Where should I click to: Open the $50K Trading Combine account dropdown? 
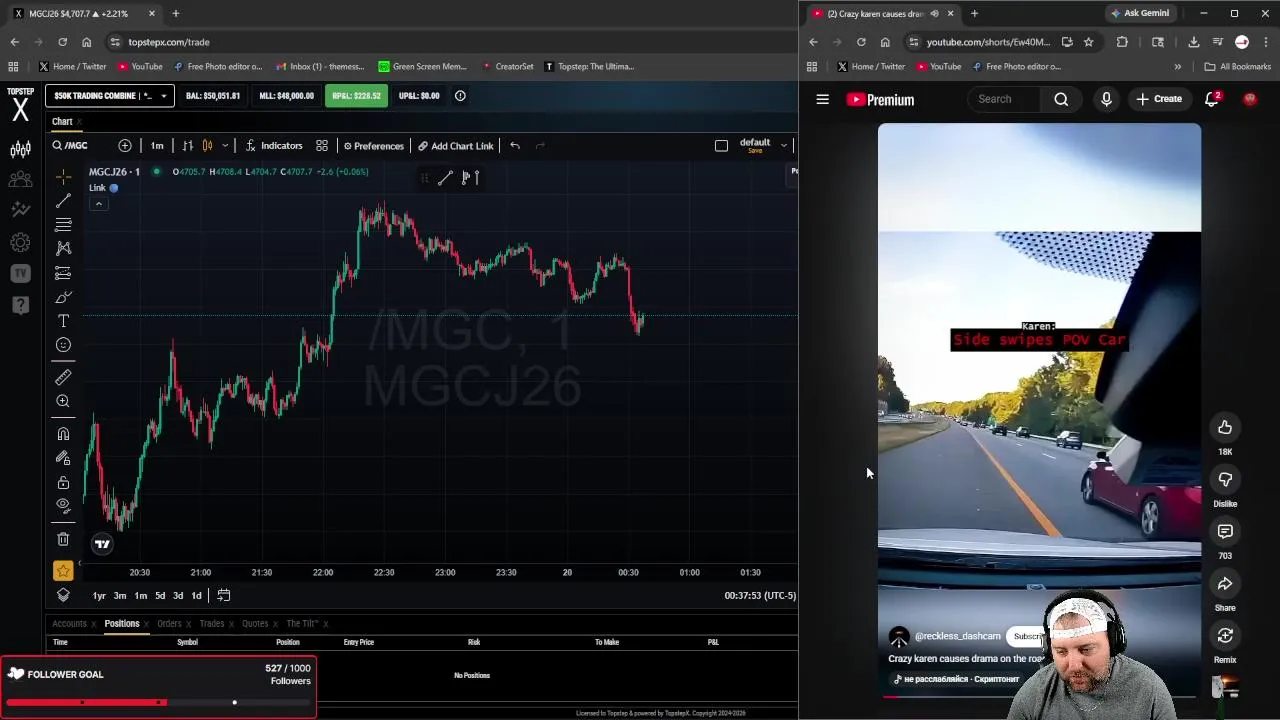pyautogui.click(x=110, y=96)
